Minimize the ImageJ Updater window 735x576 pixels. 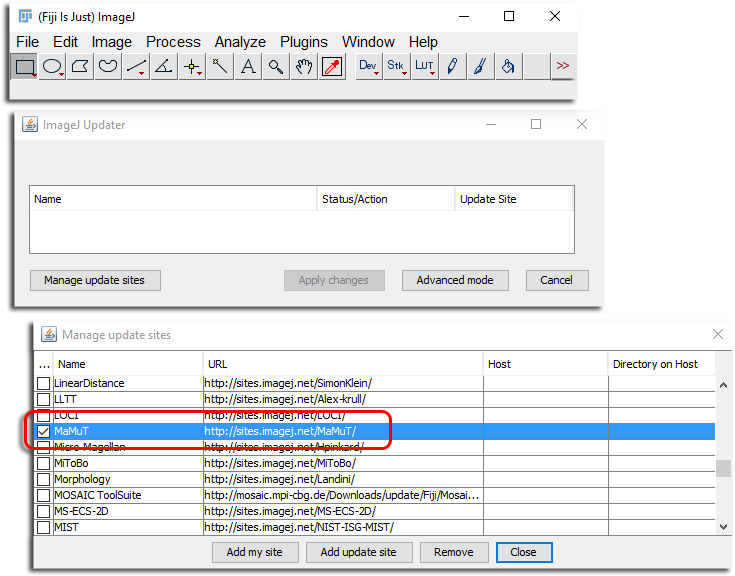point(491,124)
